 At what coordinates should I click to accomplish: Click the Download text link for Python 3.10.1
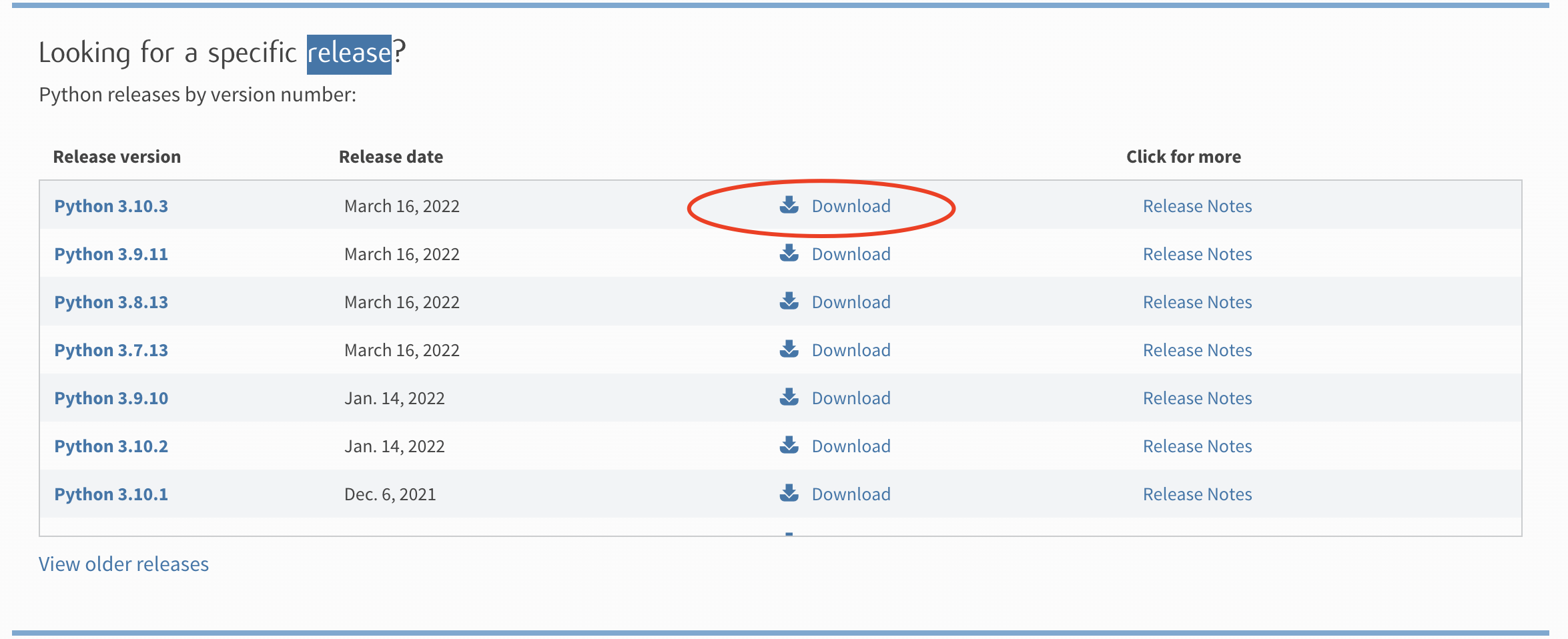pos(851,494)
